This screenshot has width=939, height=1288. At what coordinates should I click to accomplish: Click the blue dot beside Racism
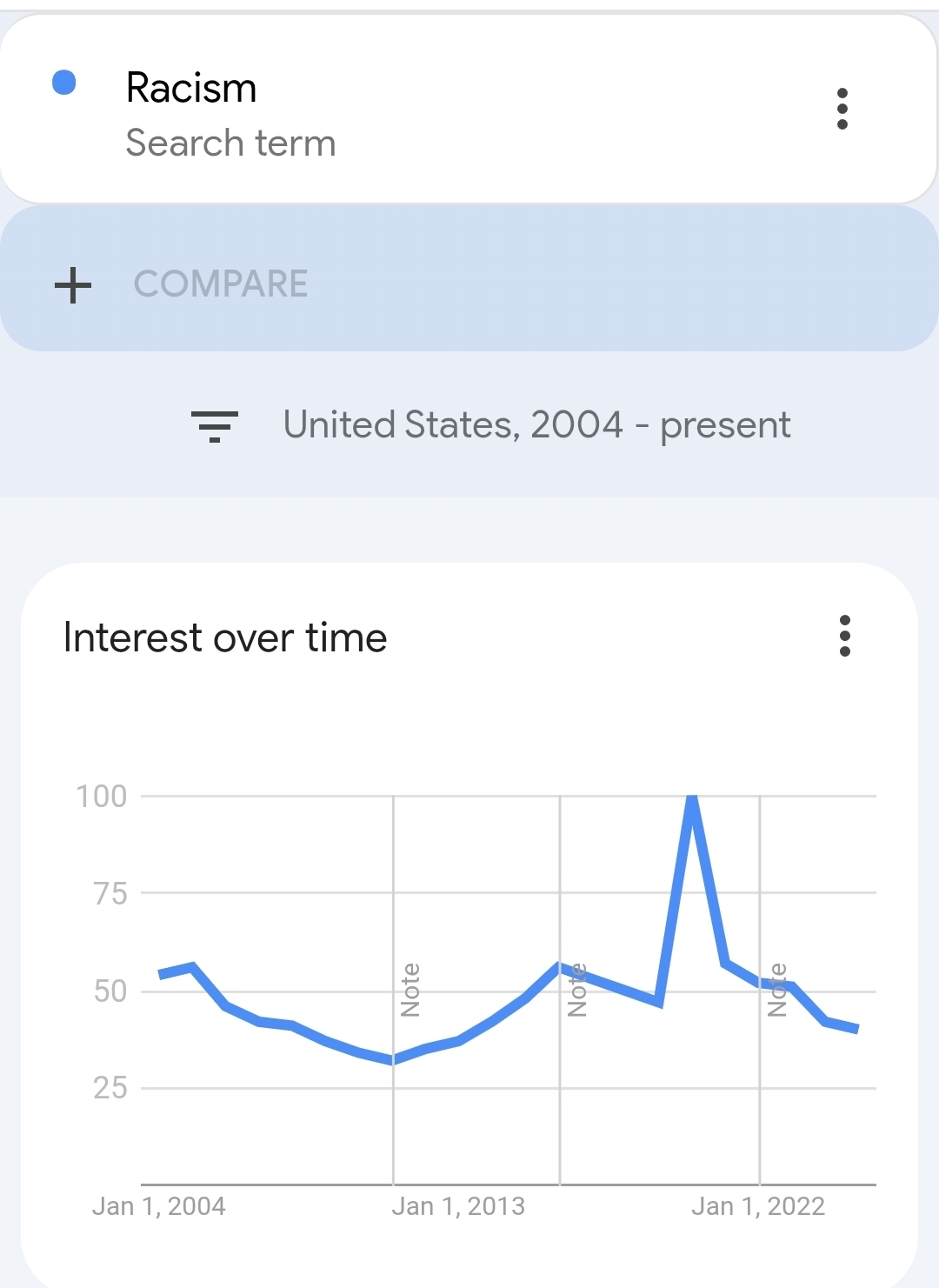pyautogui.click(x=64, y=83)
